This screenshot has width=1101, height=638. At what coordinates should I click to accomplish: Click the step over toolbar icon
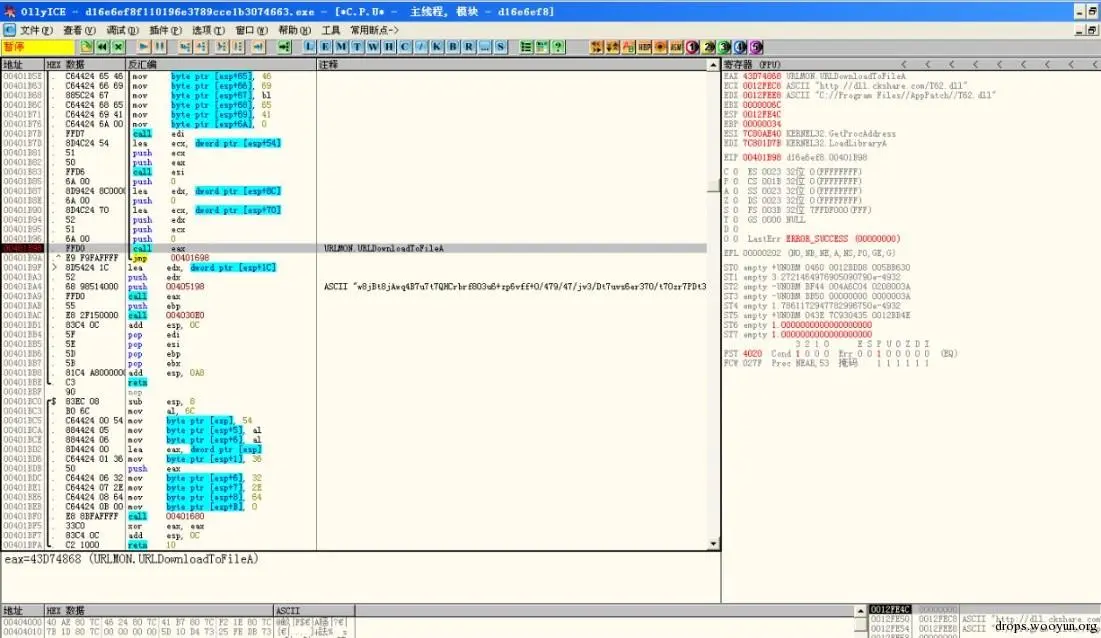tap(202, 47)
